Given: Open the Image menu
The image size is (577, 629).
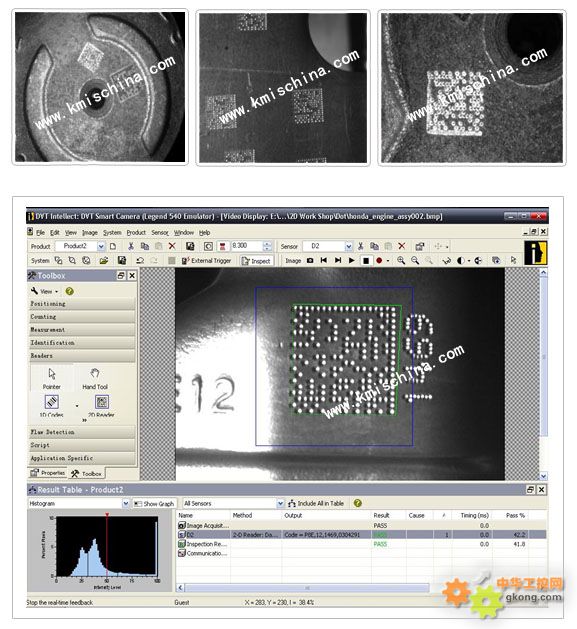Looking at the screenshot, I should point(90,232).
